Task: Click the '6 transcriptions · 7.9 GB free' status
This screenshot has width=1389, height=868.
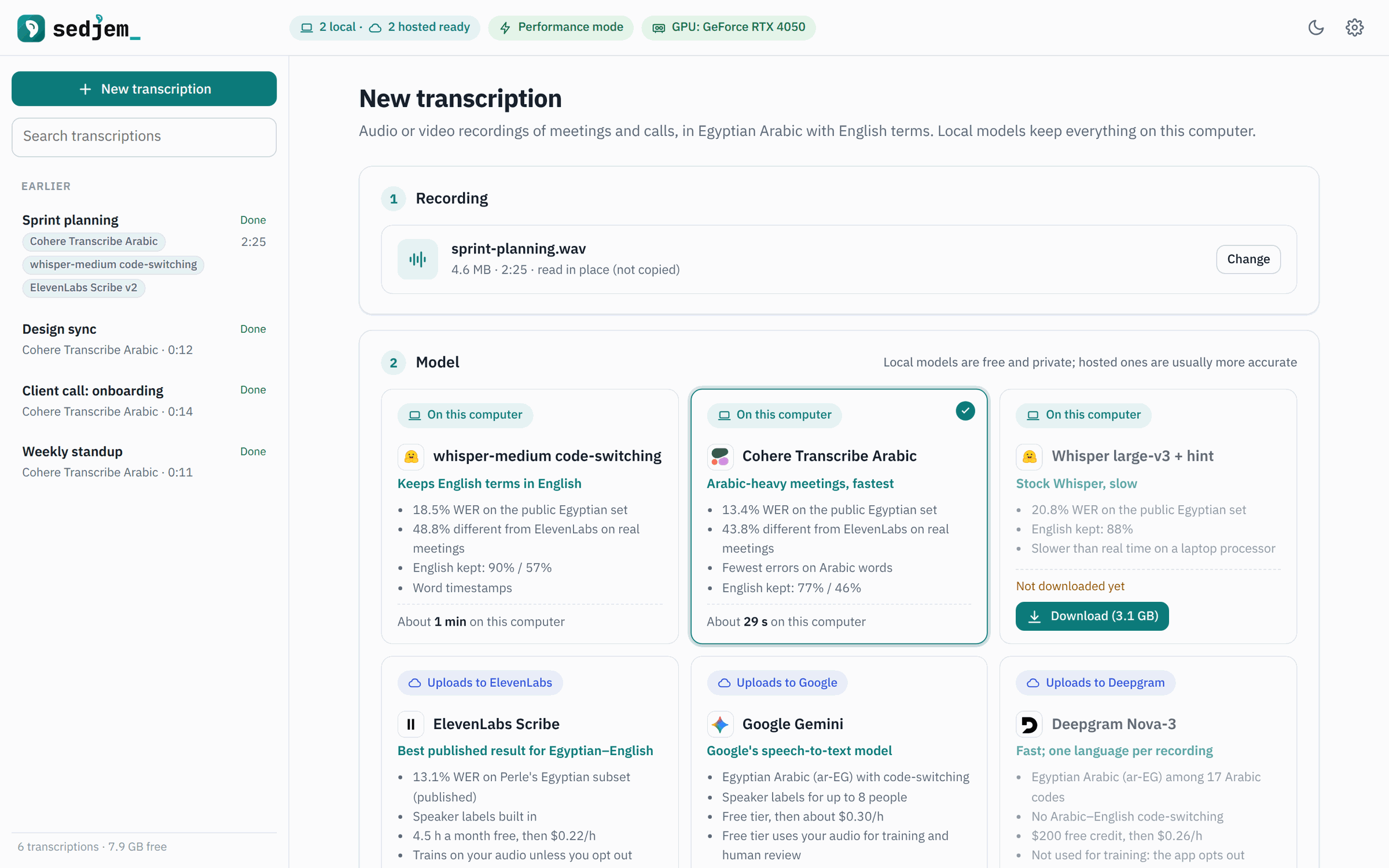Action: coord(92,847)
